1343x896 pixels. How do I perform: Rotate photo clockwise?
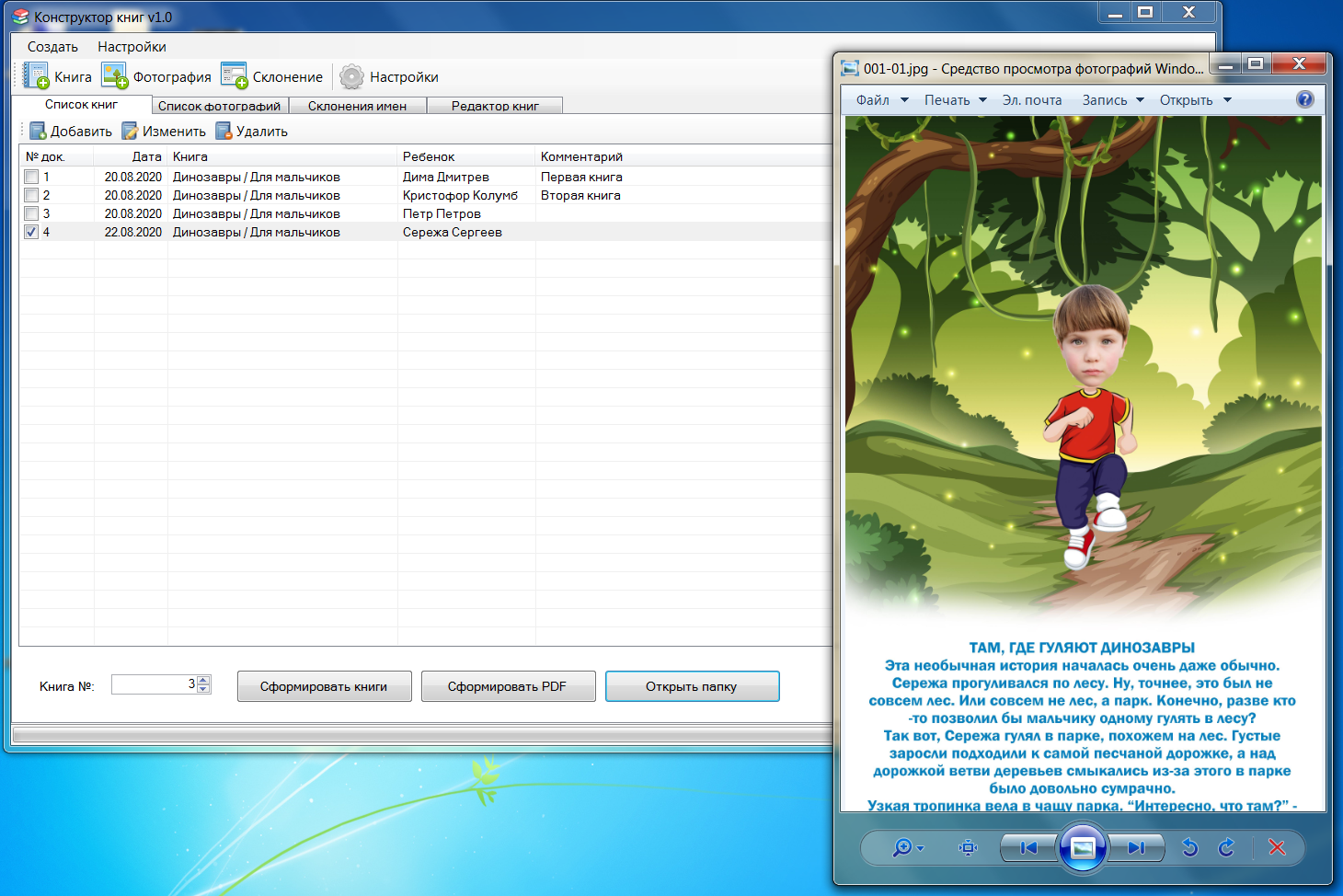pyautogui.click(x=1226, y=847)
